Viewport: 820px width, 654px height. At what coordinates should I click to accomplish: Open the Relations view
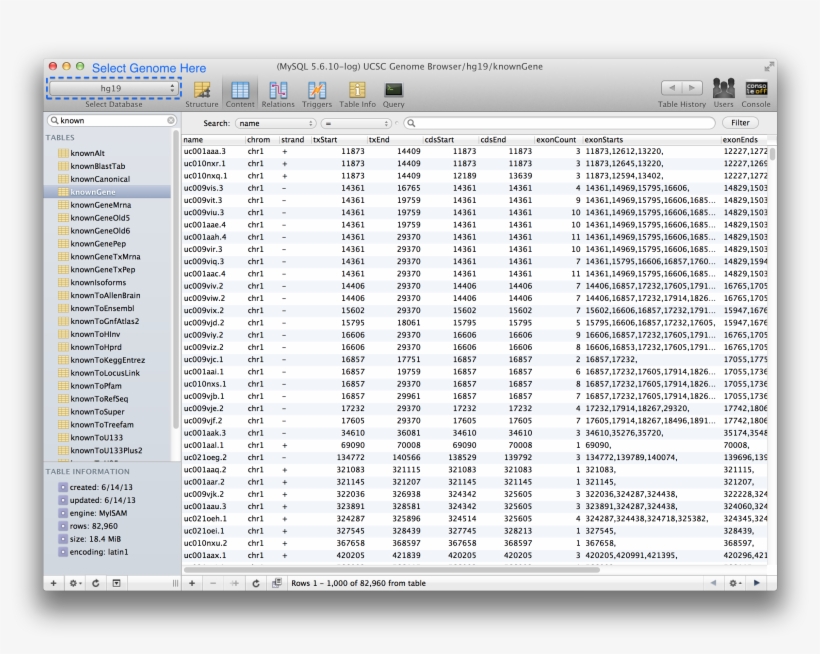278,90
